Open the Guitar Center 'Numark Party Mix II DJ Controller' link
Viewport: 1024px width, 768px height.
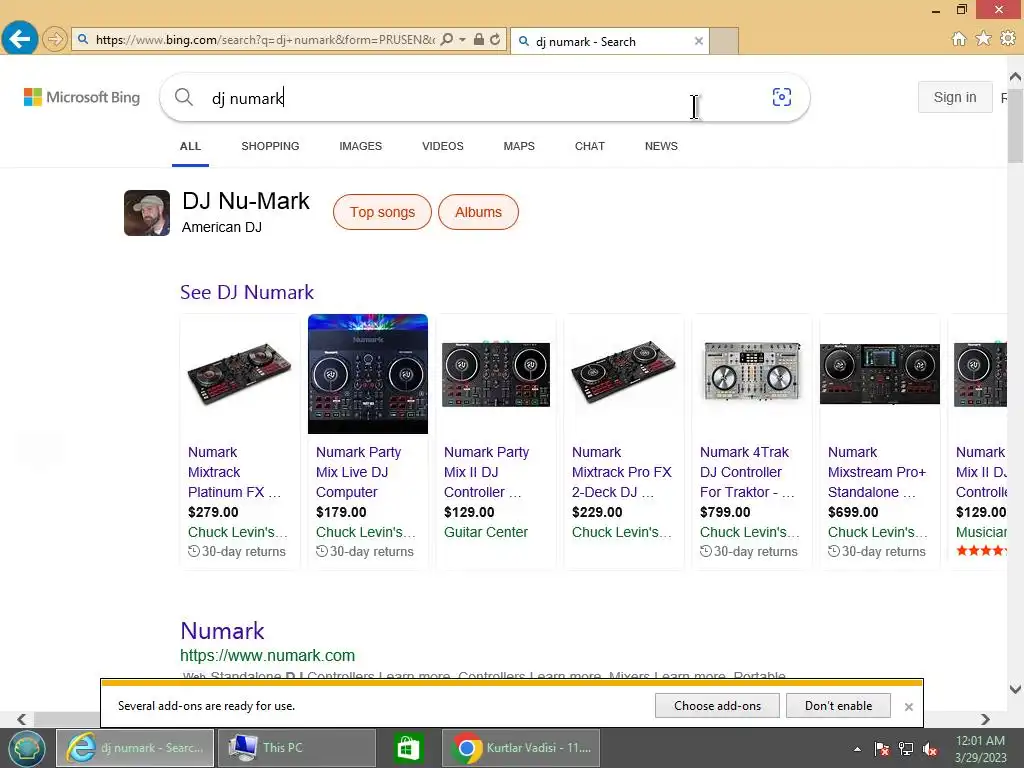487,472
